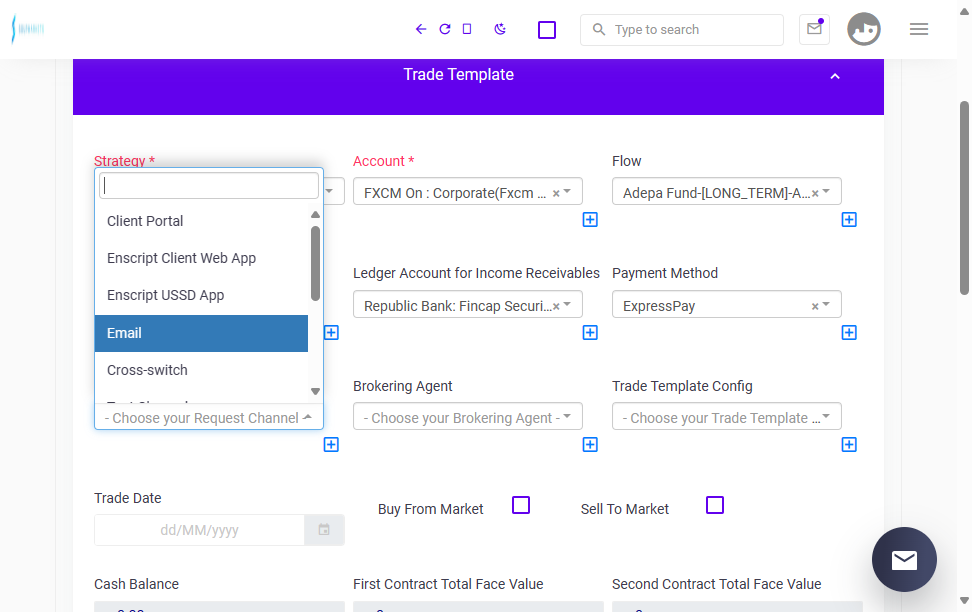The height and width of the screenshot is (612, 972).
Task: Add new Ledger Account with plus icon
Action: [x=590, y=332]
